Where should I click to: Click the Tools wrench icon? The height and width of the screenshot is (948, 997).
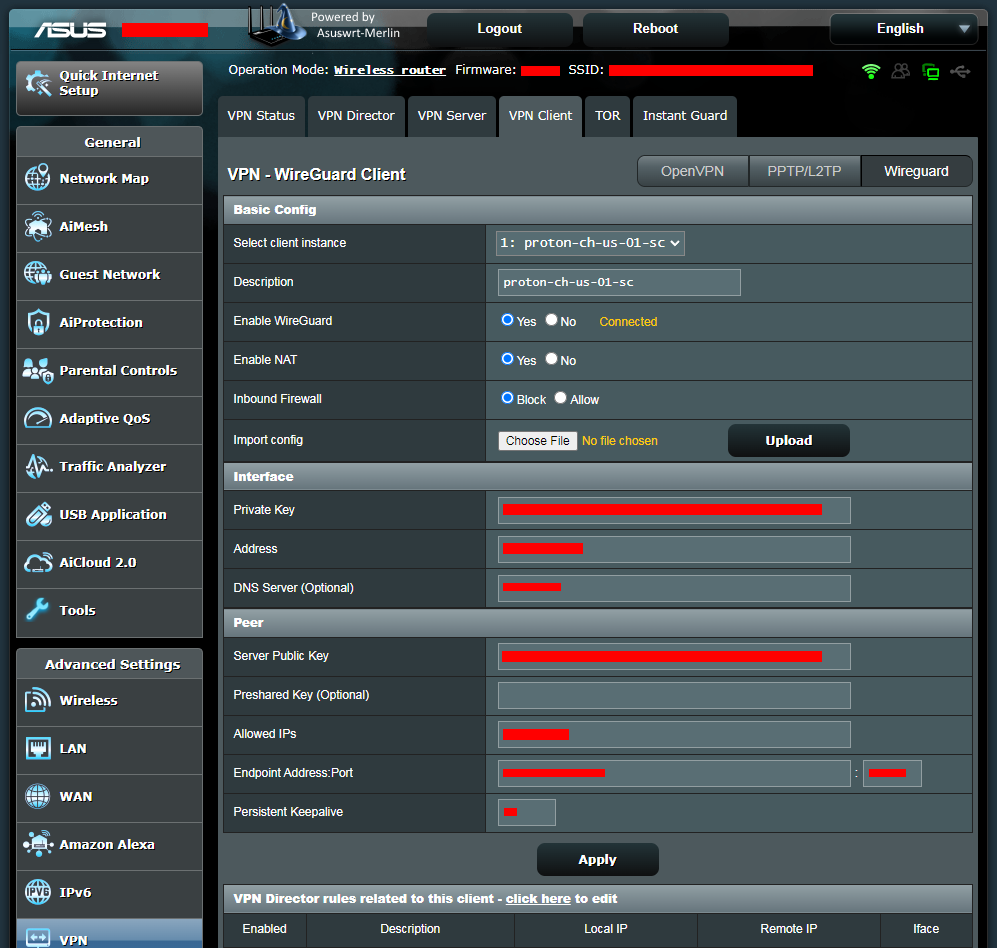point(38,610)
